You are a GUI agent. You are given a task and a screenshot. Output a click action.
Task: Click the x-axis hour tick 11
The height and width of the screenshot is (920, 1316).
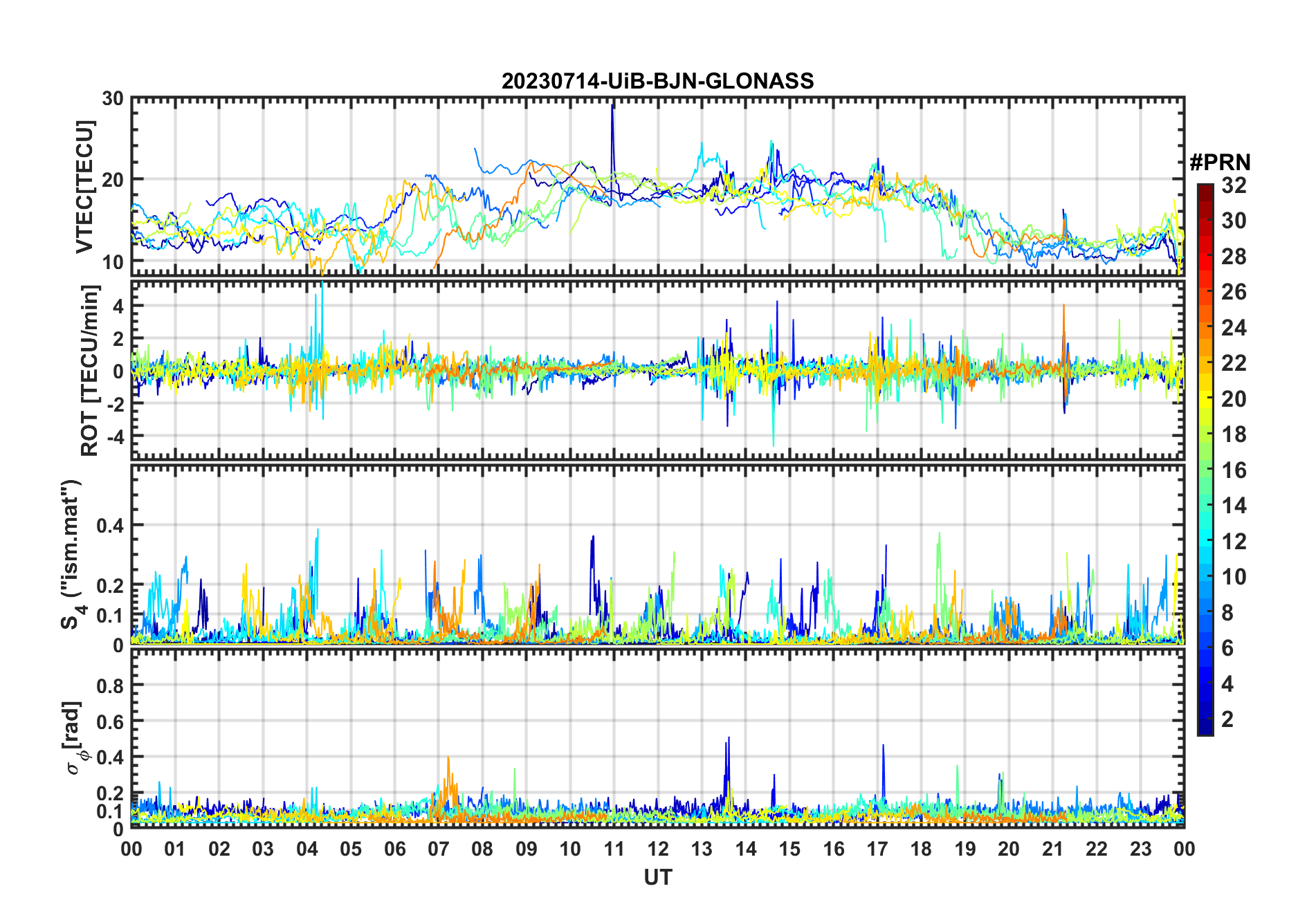click(x=614, y=849)
